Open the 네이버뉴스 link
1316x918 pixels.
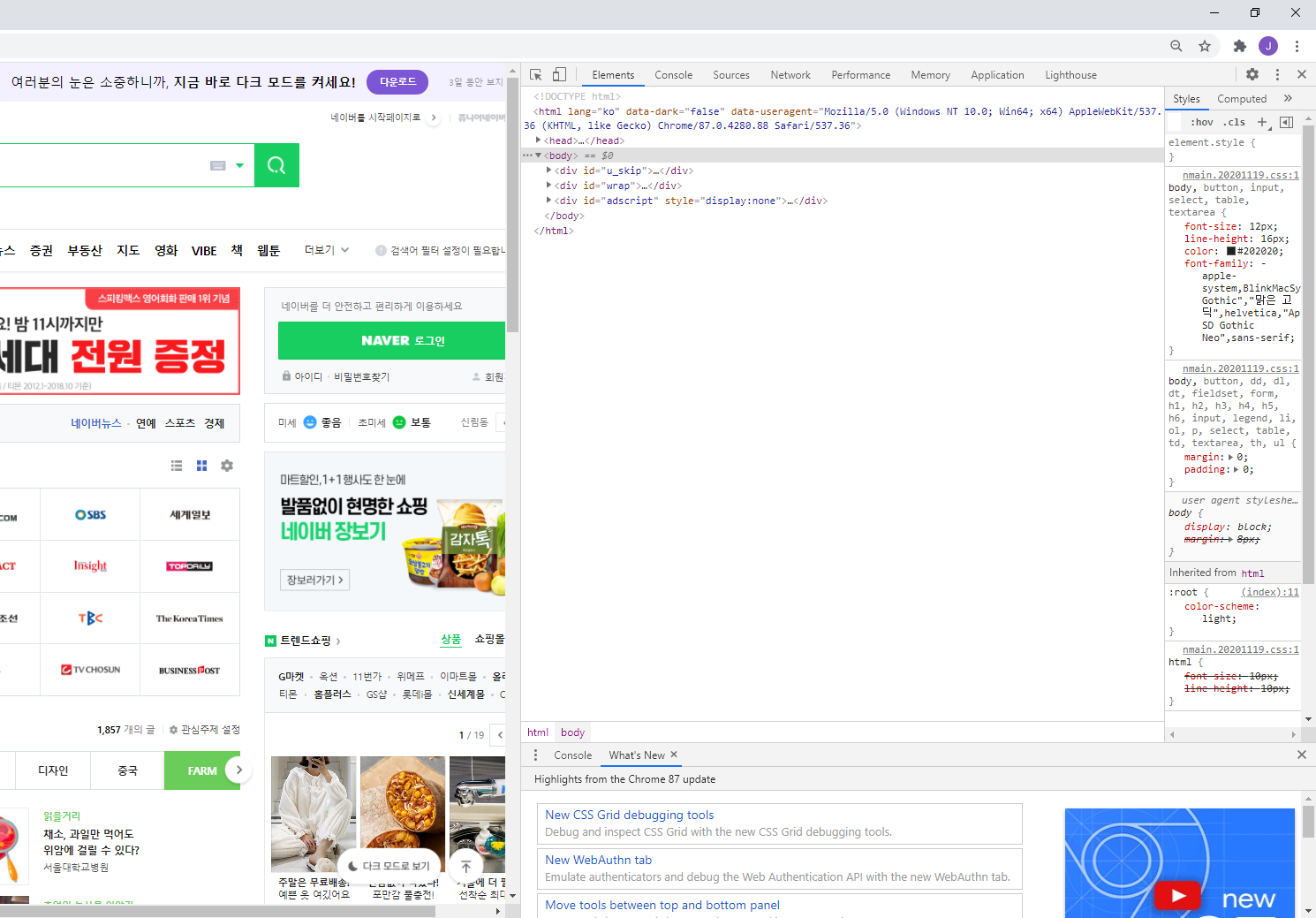96,423
